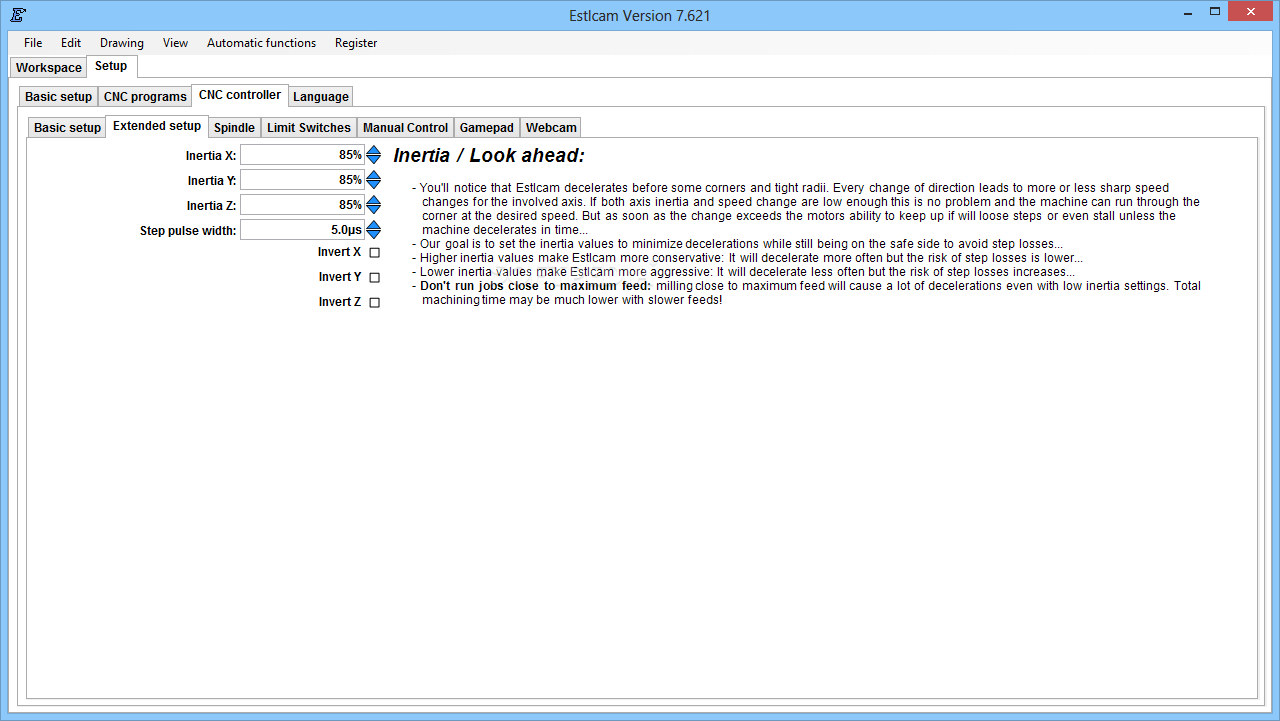
Task: Click the 'Inertia / Look ahead:' heading
Action: [489, 156]
